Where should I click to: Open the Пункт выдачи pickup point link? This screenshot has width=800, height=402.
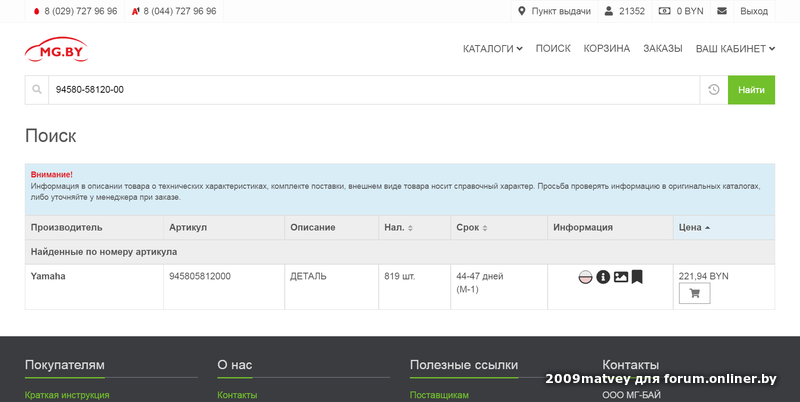(x=554, y=11)
